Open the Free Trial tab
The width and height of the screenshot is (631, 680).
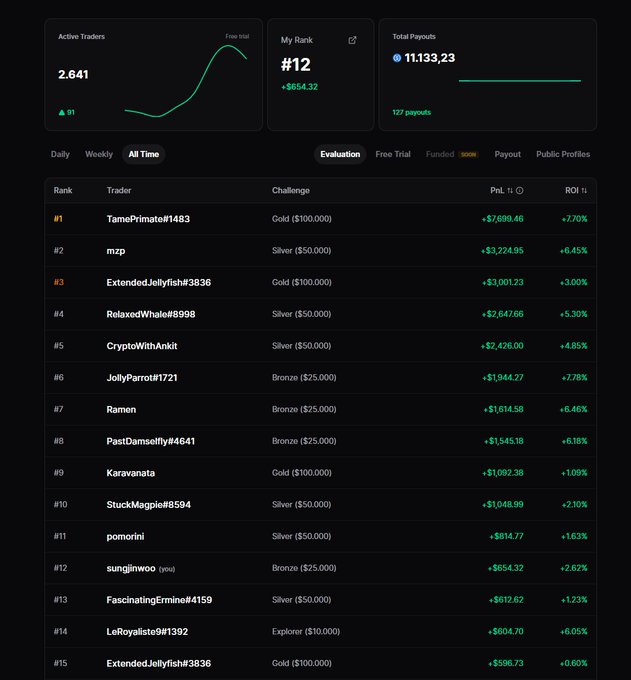tap(393, 154)
